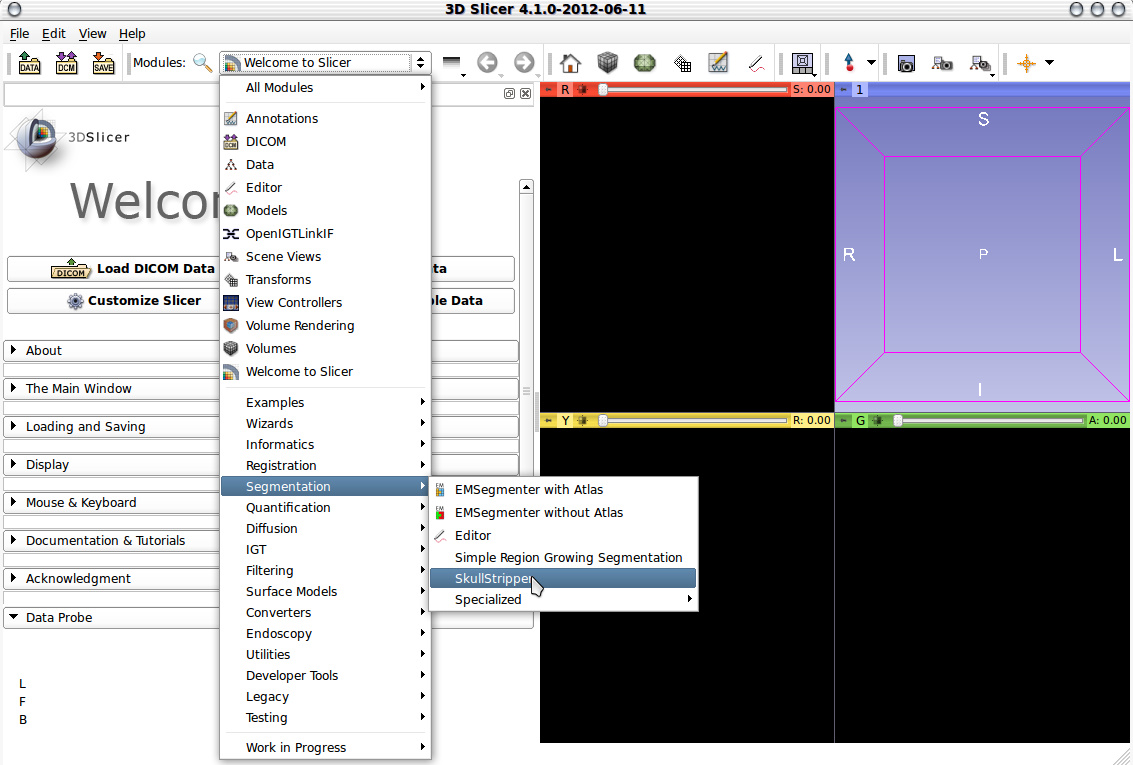The image size is (1133, 765).
Task: Click the Home module house icon
Action: pyautogui.click(x=570, y=63)
